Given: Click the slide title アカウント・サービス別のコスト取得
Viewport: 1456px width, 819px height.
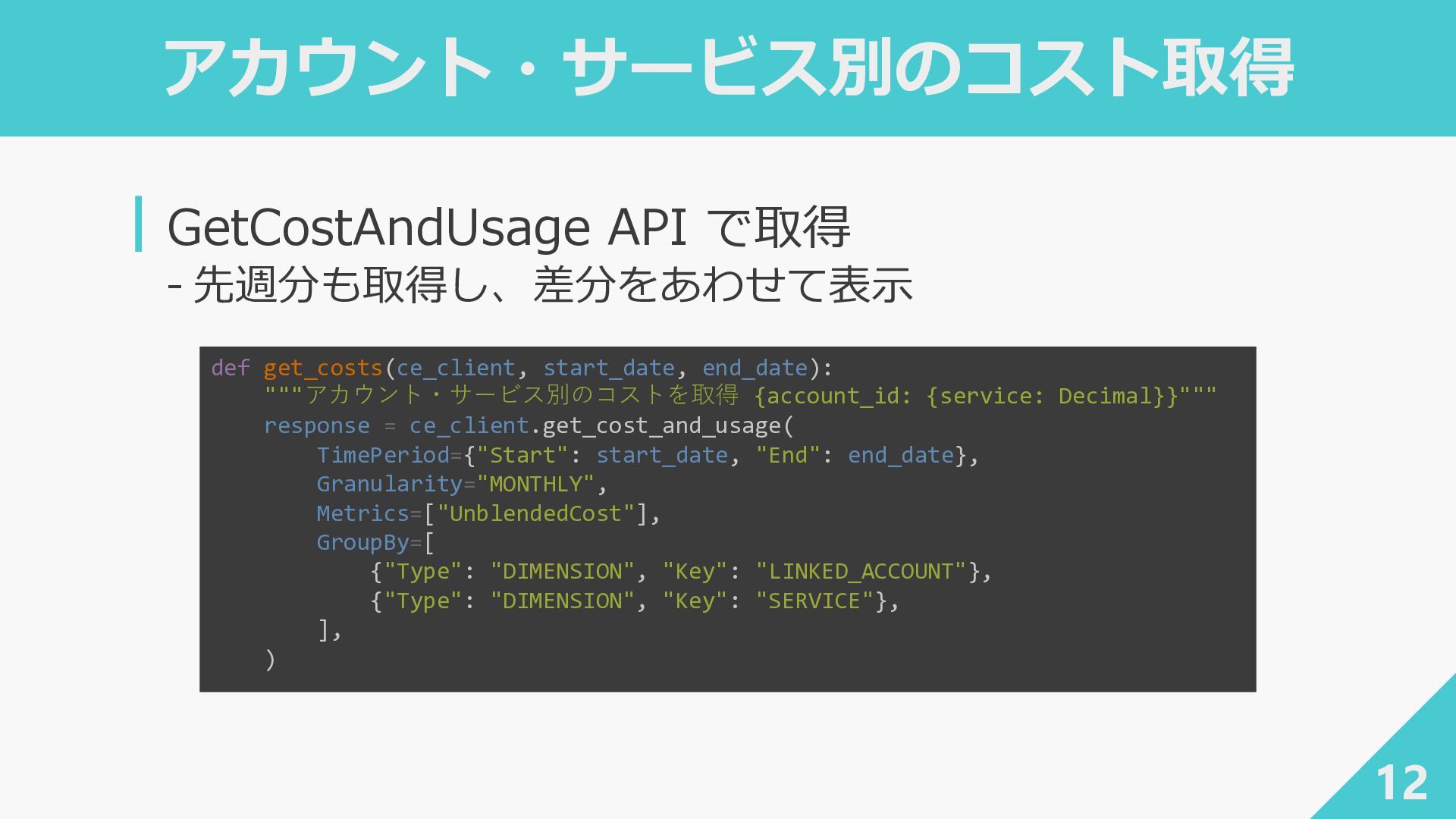Looking at the screenshot, I should coord(728,68).
